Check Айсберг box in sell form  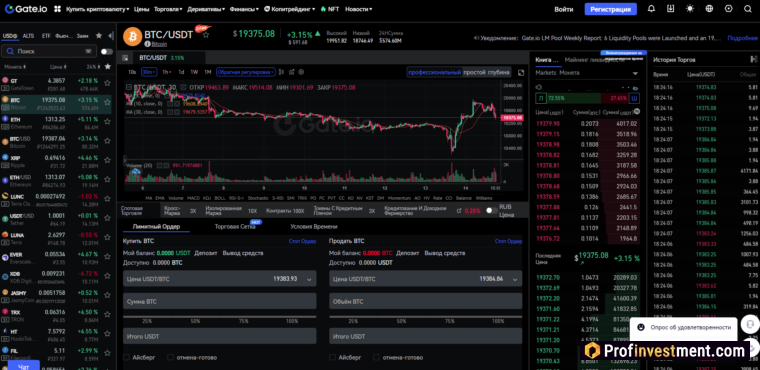(x=332, y=357)
